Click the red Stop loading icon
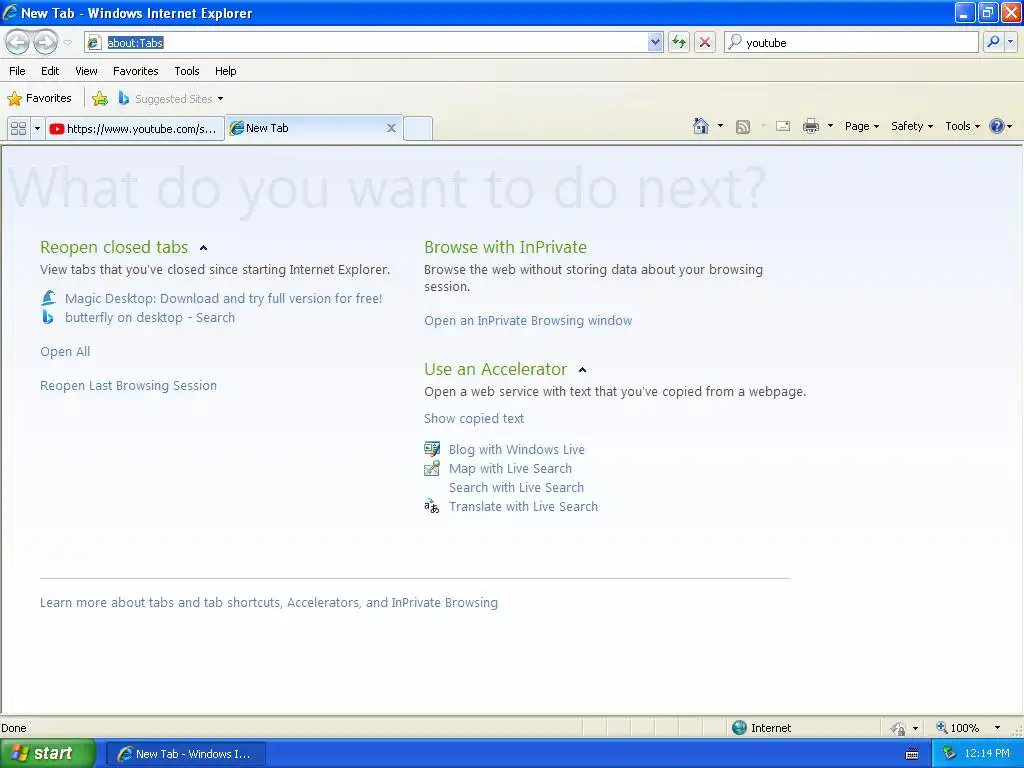Screen dimensions: 1024x768 click(x=705, y=42)
